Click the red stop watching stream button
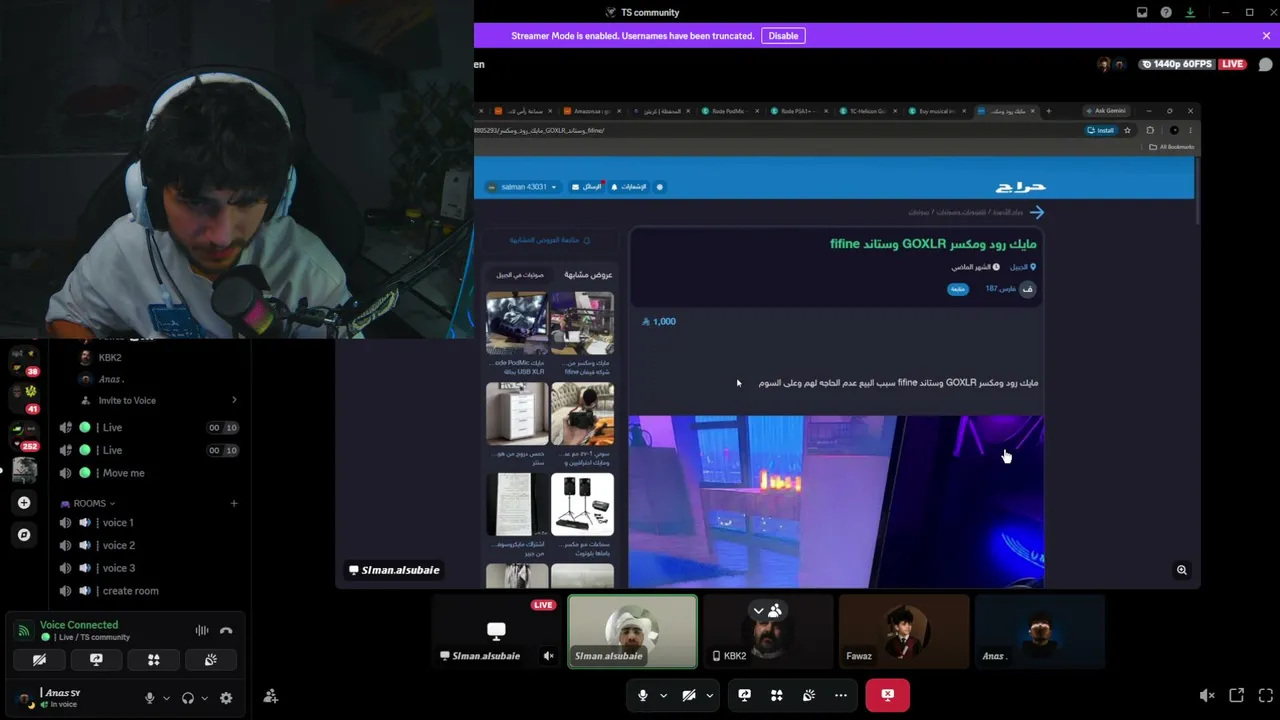This screenshot has height=720, width=1280. coord(887,695)
